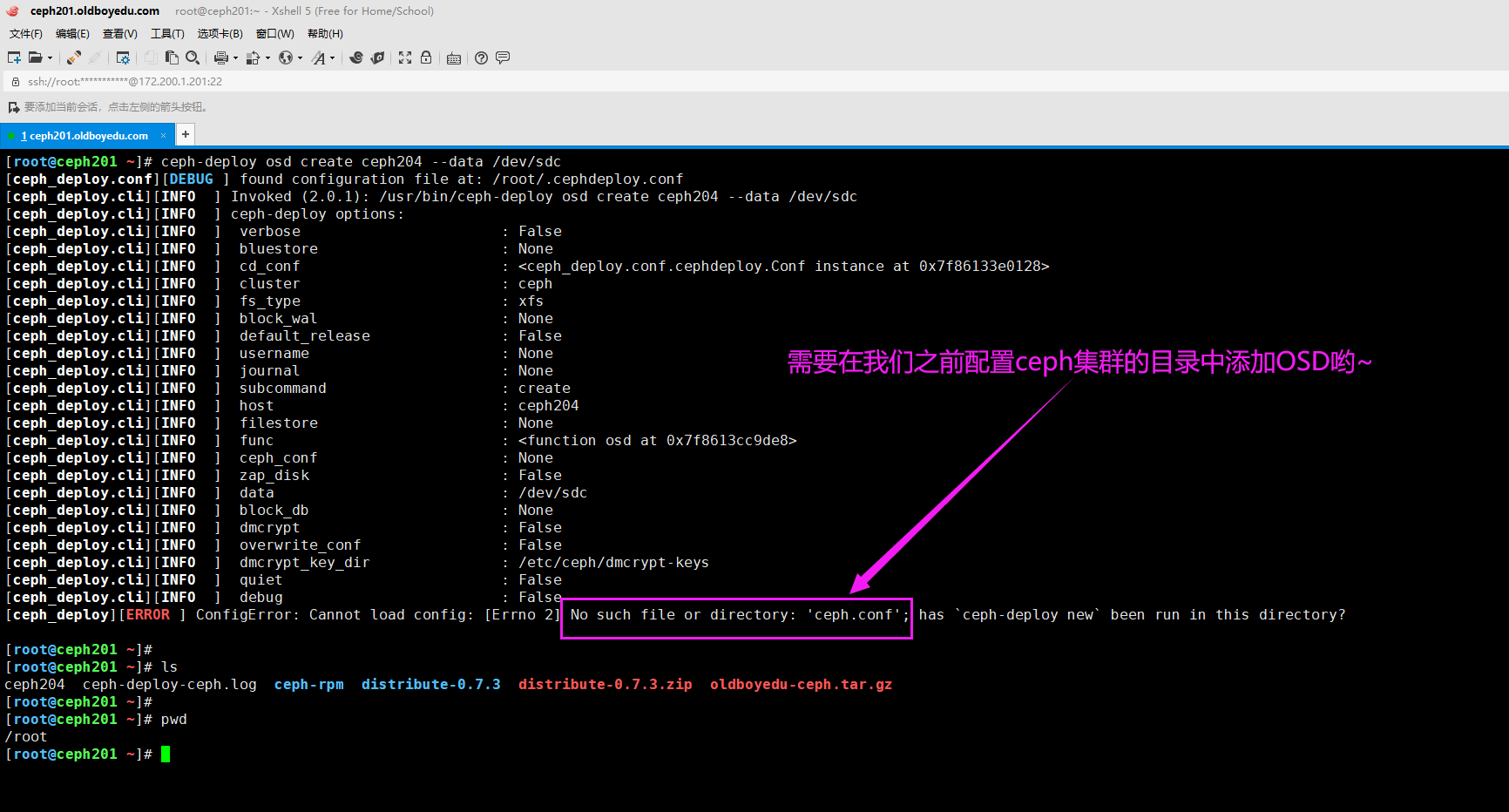The image size is (1509, 812).
Task: Click the chat feedback bubble icon
Action: tap(503, 58)
